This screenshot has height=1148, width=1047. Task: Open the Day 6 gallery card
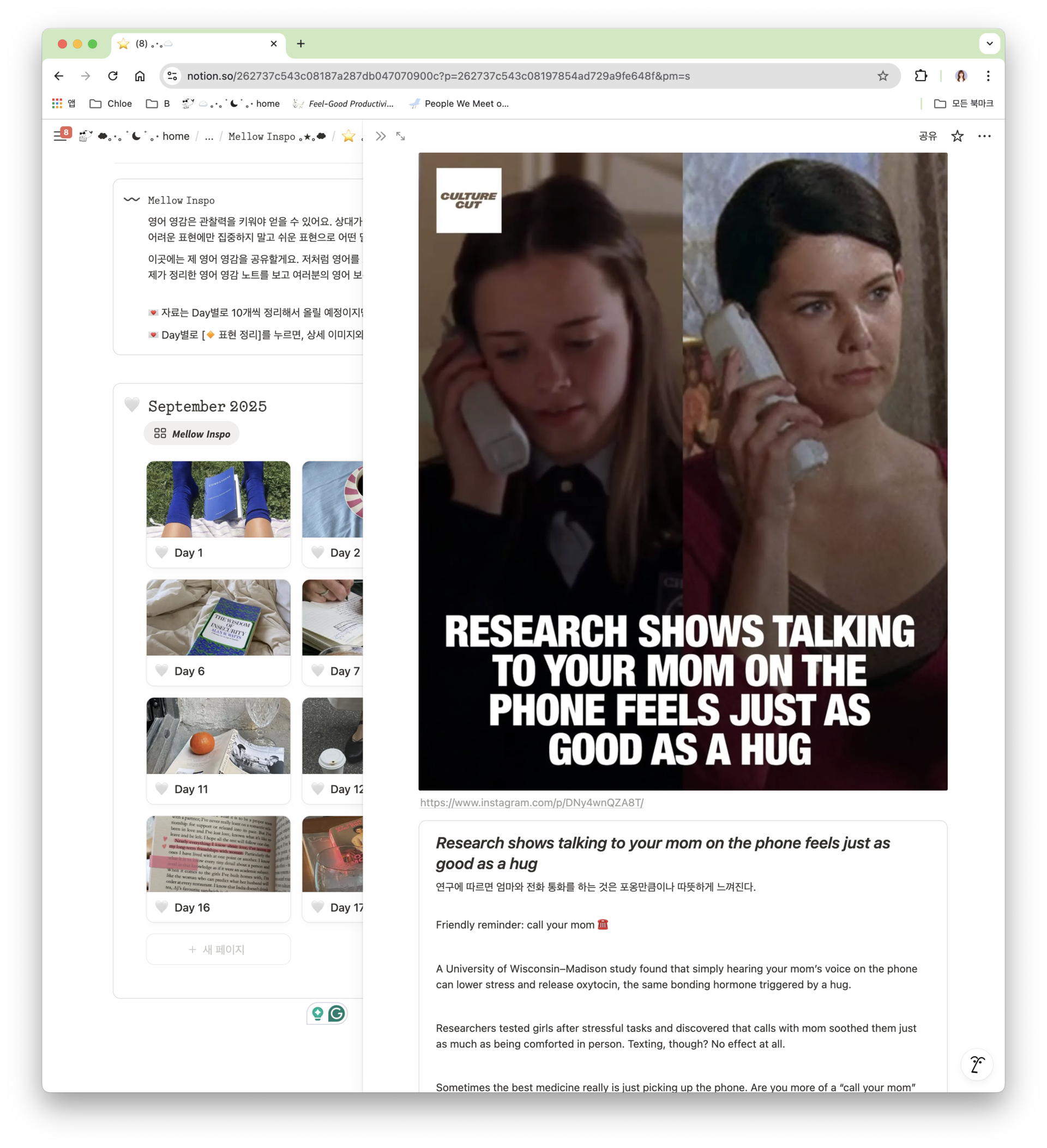tap(218, 632)
